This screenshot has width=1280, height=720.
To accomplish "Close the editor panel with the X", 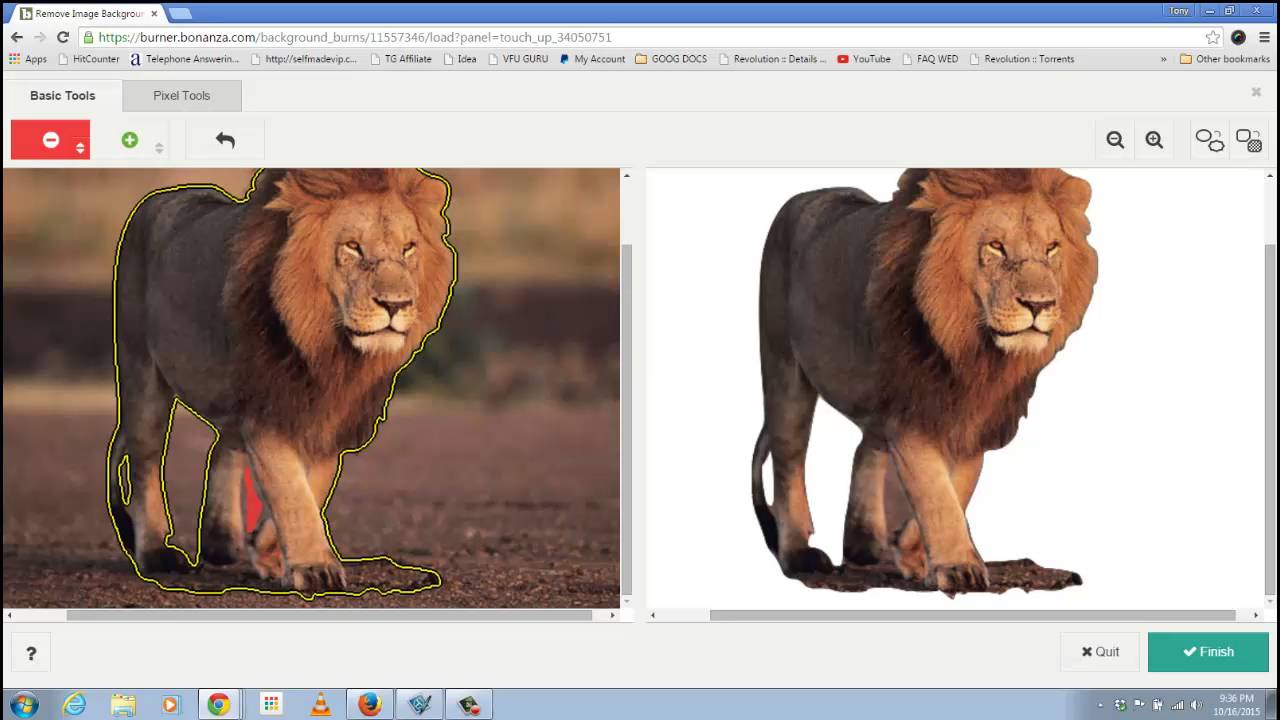I will pyautogui.click(x=1256, y=92).
